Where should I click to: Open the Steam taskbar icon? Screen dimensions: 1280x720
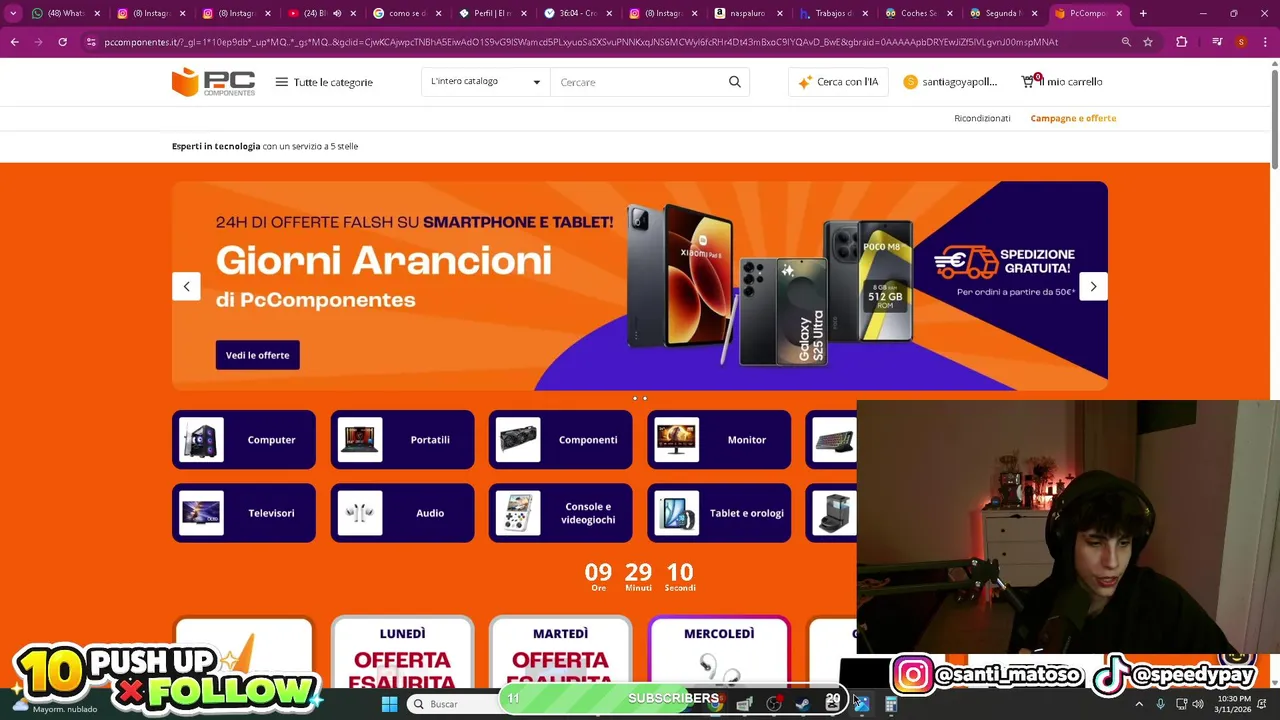point(802,704)
